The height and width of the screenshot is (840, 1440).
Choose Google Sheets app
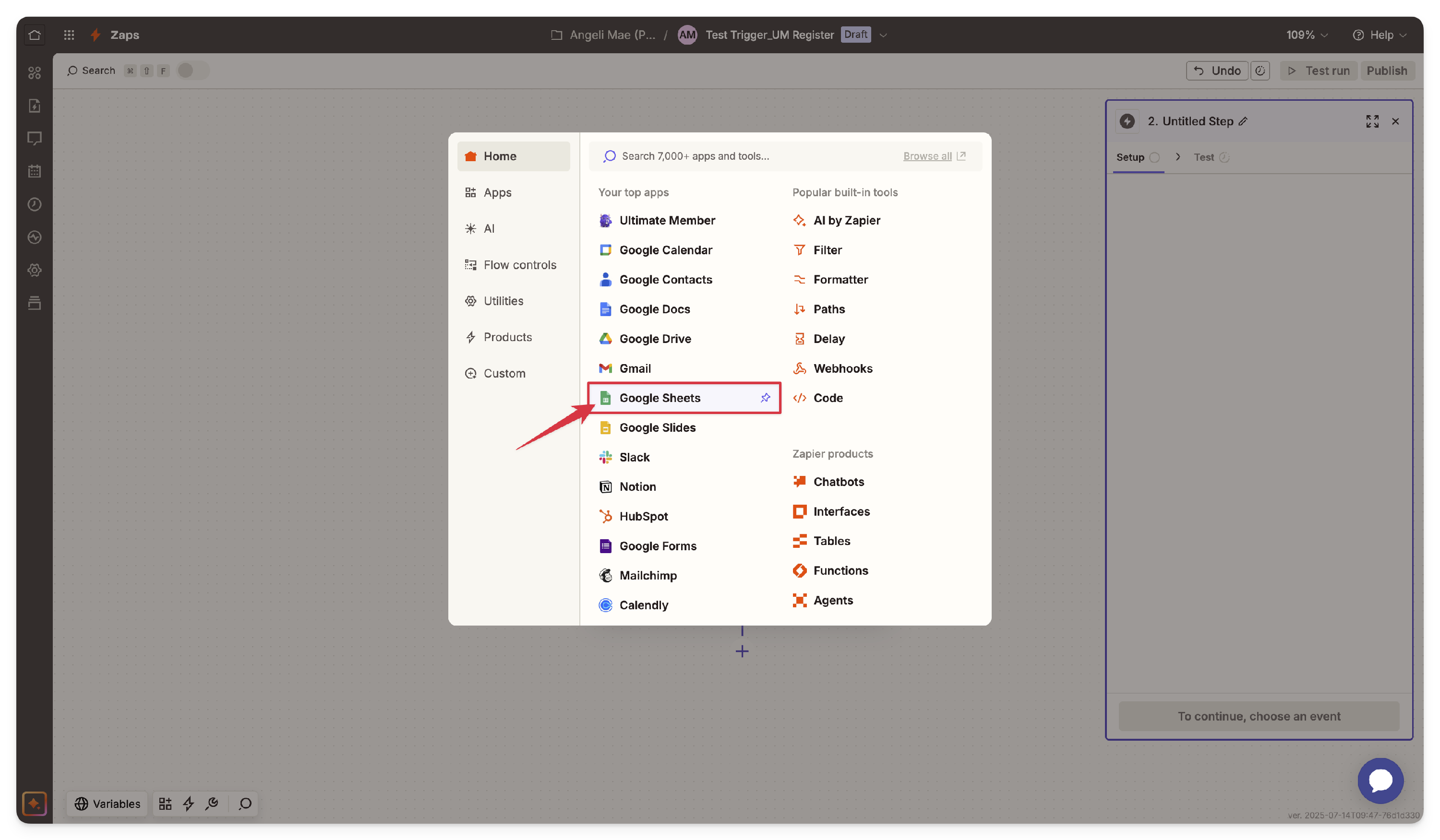(684, 397)
